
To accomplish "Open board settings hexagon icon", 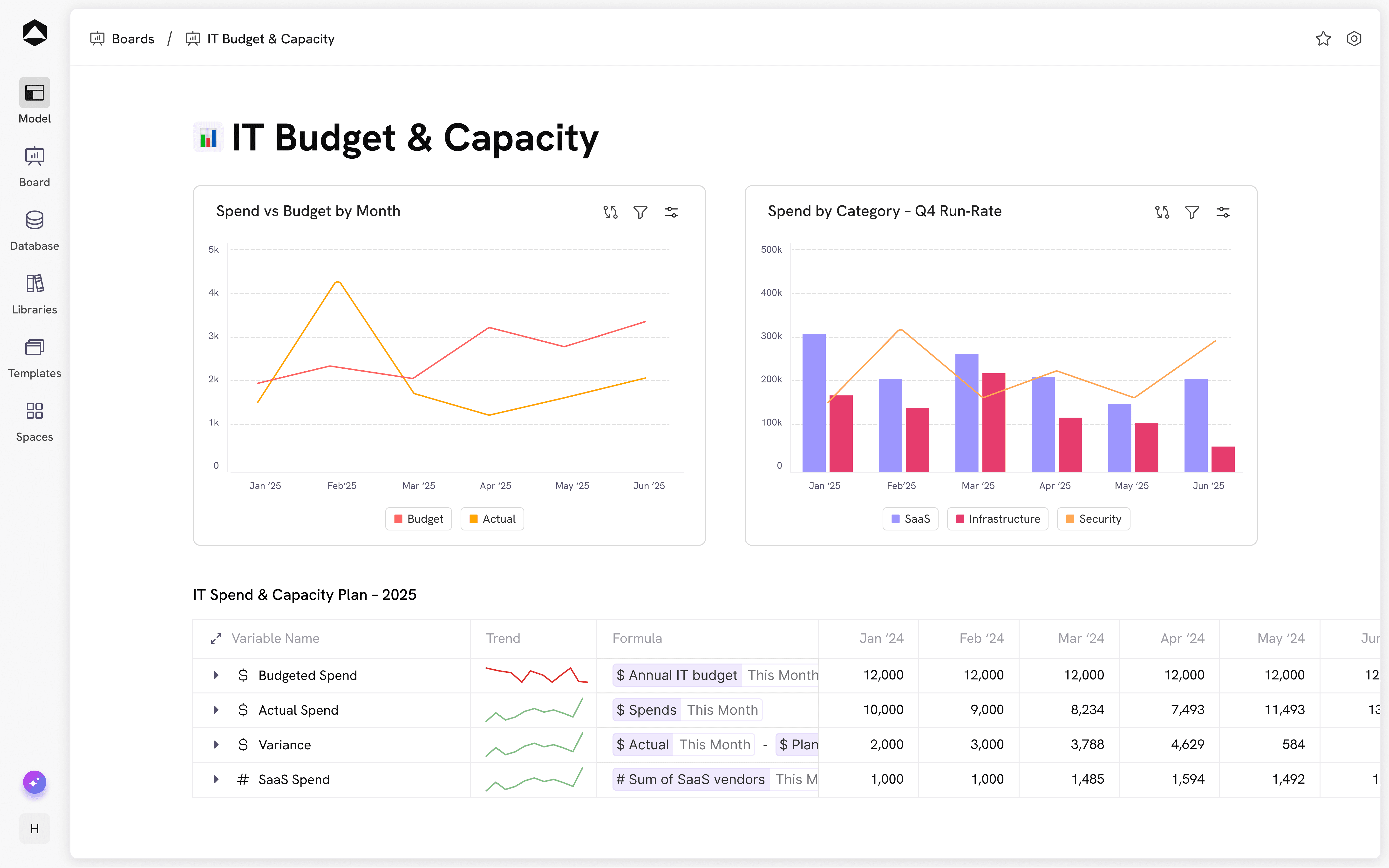I will (1354, 39).
